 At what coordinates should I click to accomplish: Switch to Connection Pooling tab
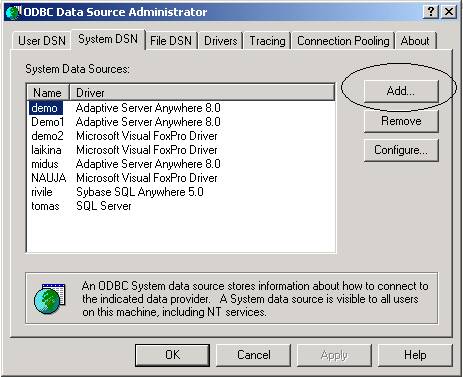pos(343,41)
